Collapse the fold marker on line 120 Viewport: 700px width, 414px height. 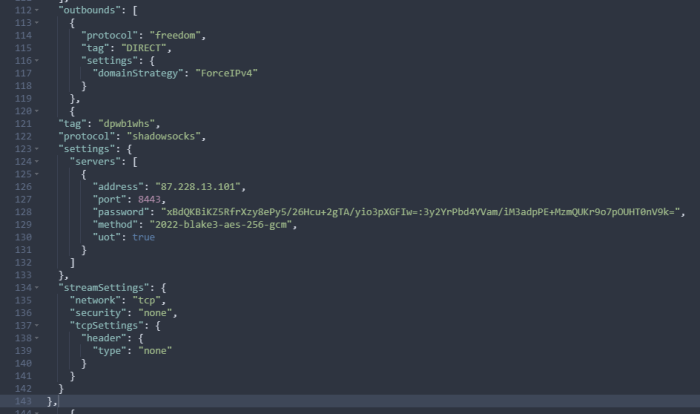38,111
